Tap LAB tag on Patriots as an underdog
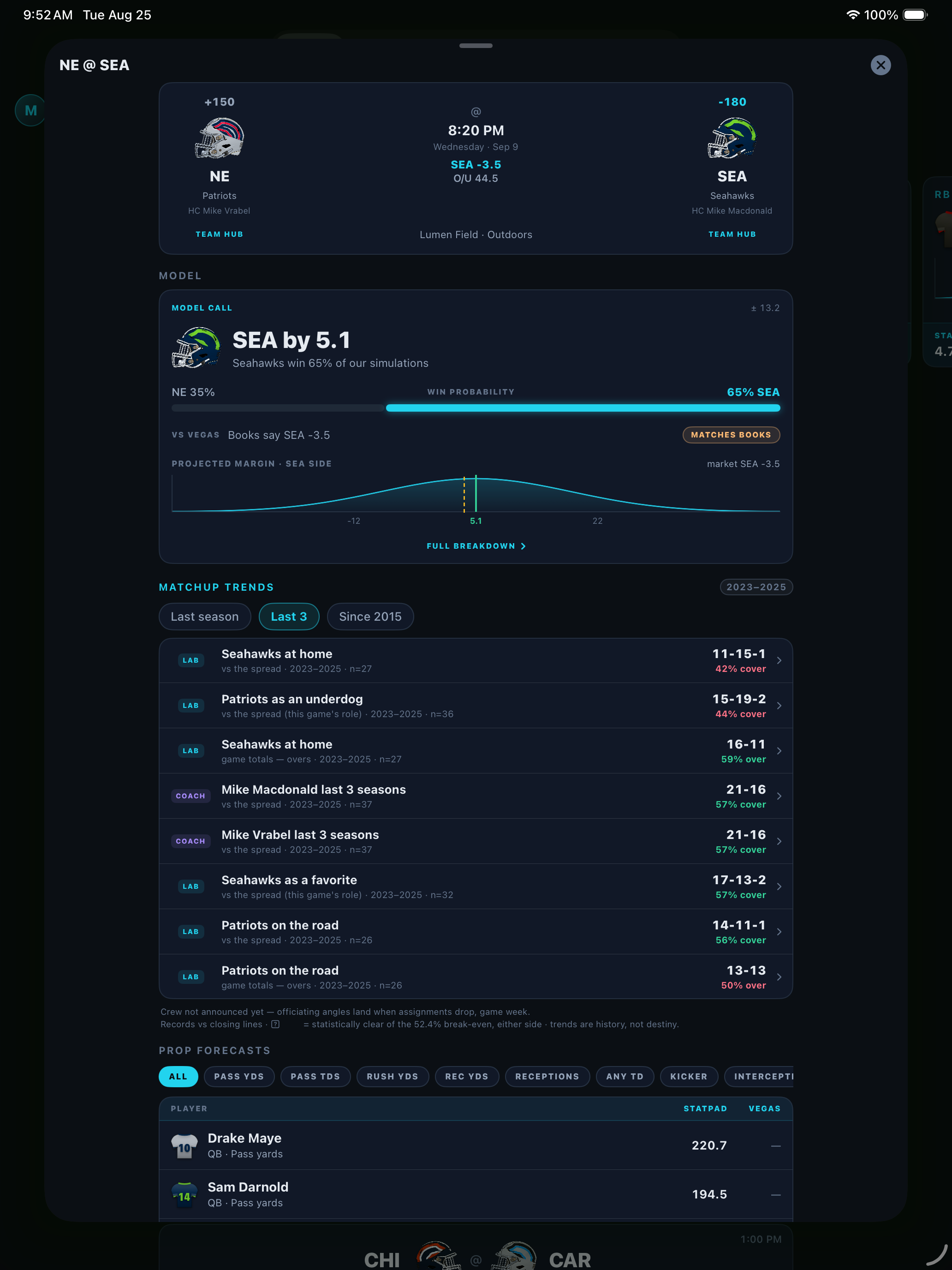Screen dimensions: 952x1270 pyautogui.click(x=190, y=706)
